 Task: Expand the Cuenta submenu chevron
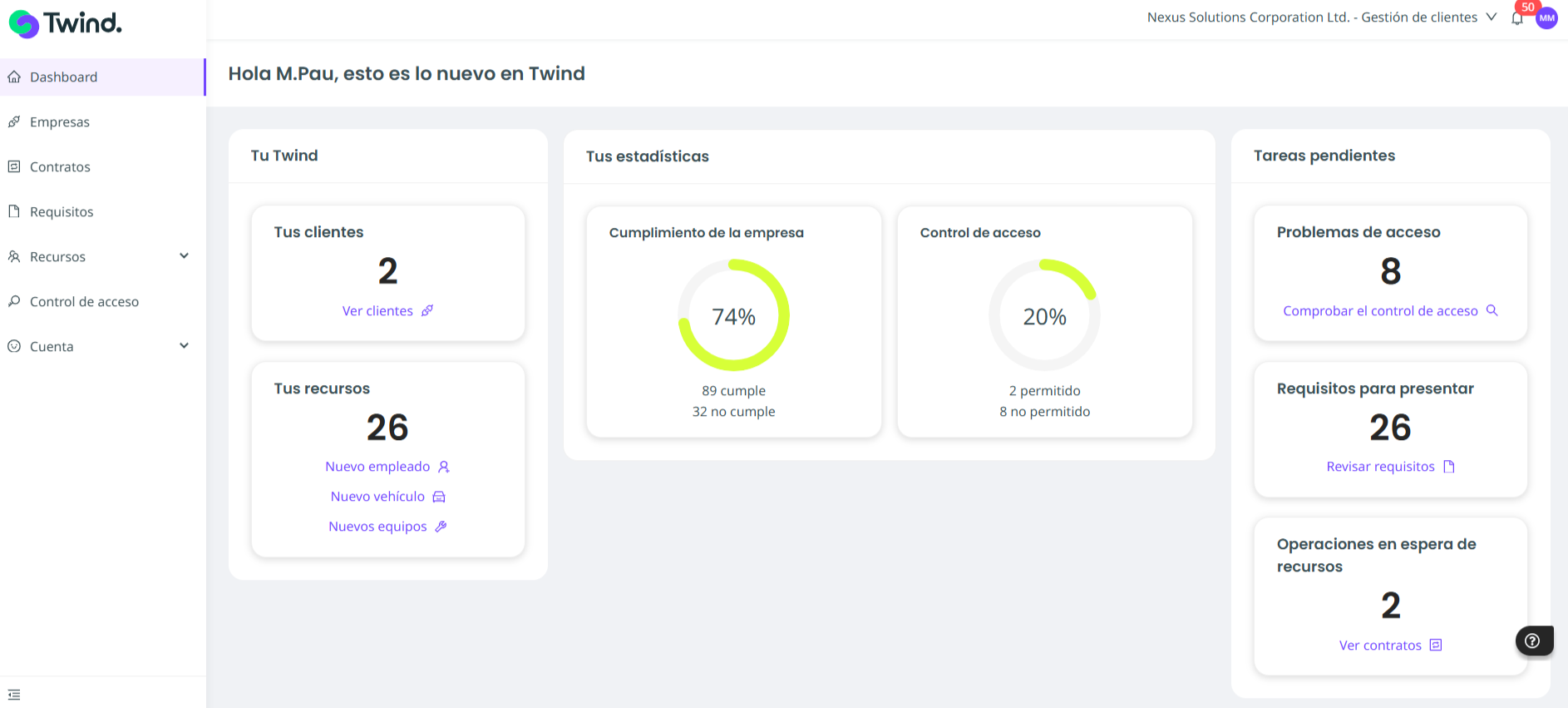[185, 346]
